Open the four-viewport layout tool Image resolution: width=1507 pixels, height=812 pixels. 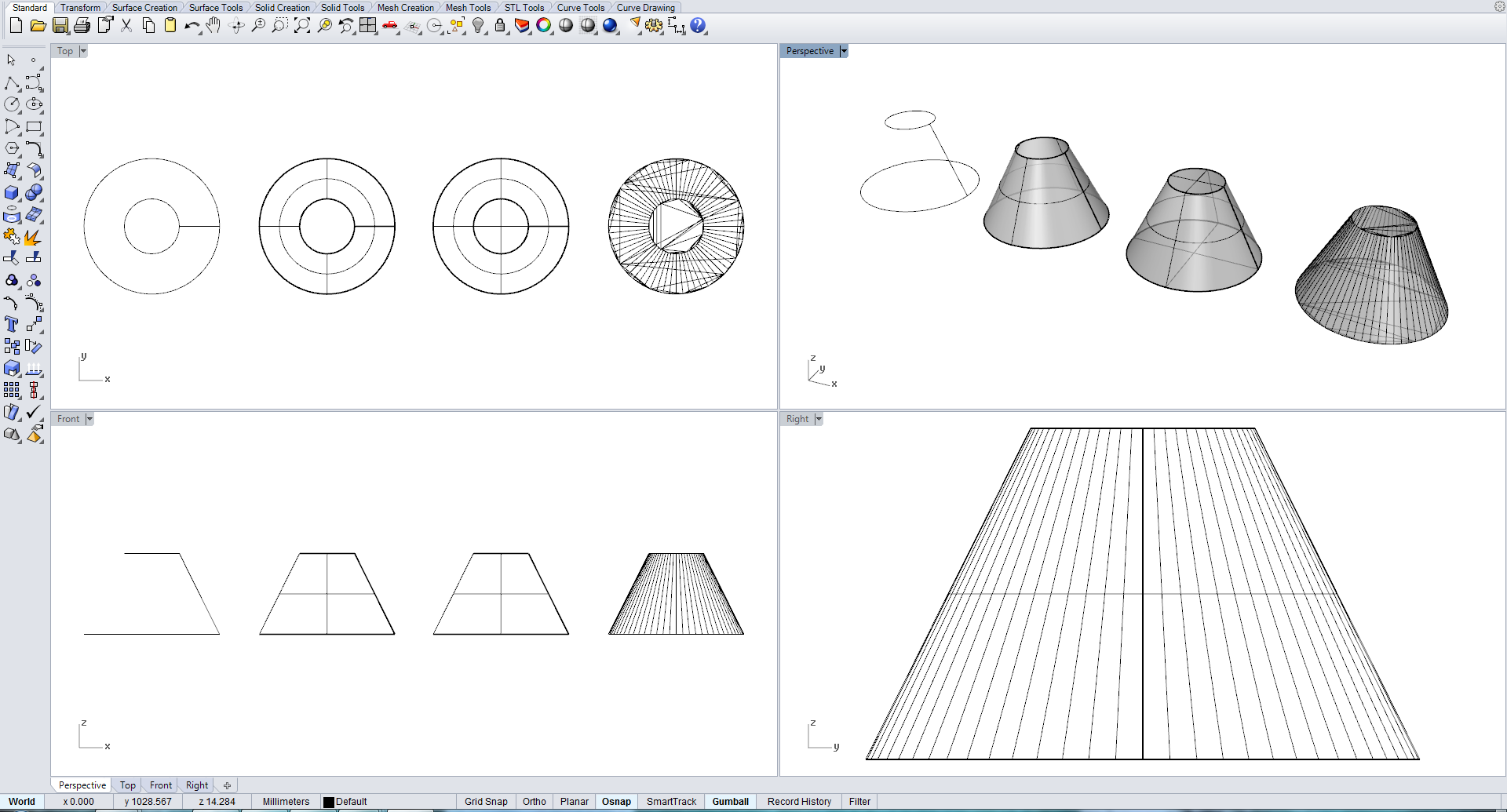tap(367, 26)
